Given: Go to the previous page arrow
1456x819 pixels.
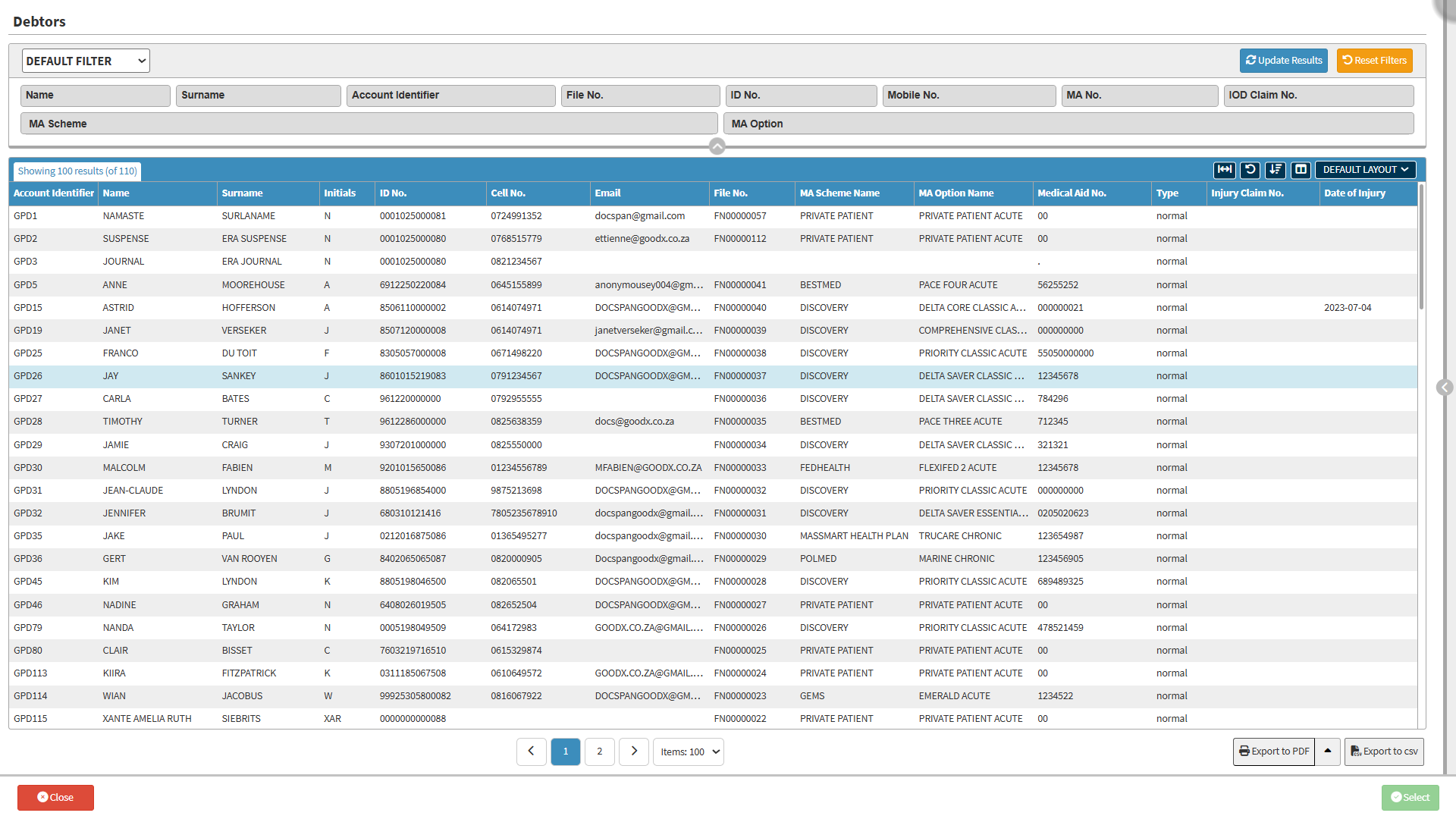Looking at the screenshot, I should 531,752.
